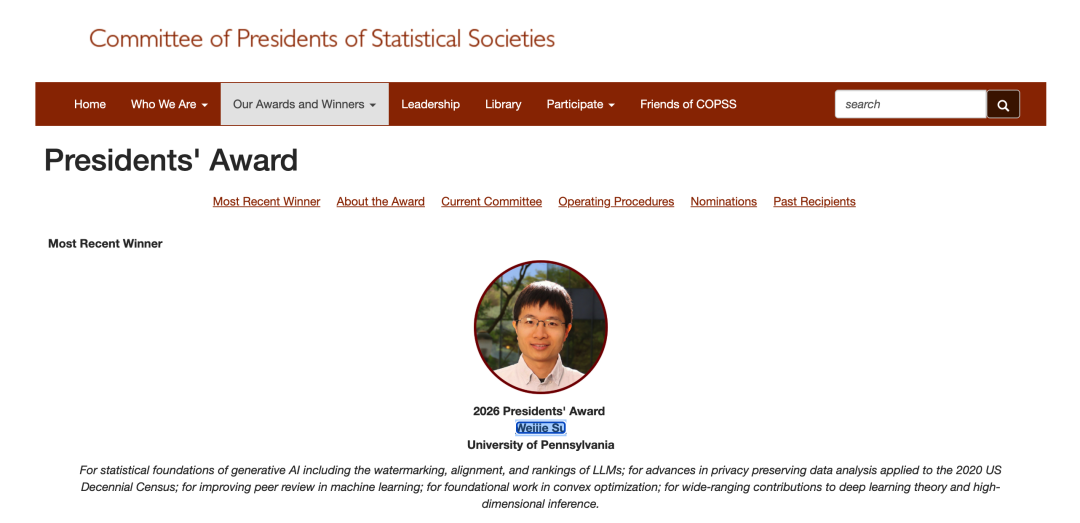The height and width of the screenshot is (523, 1080).
Task: View the Past Recipients link
Action: (814, 202)
